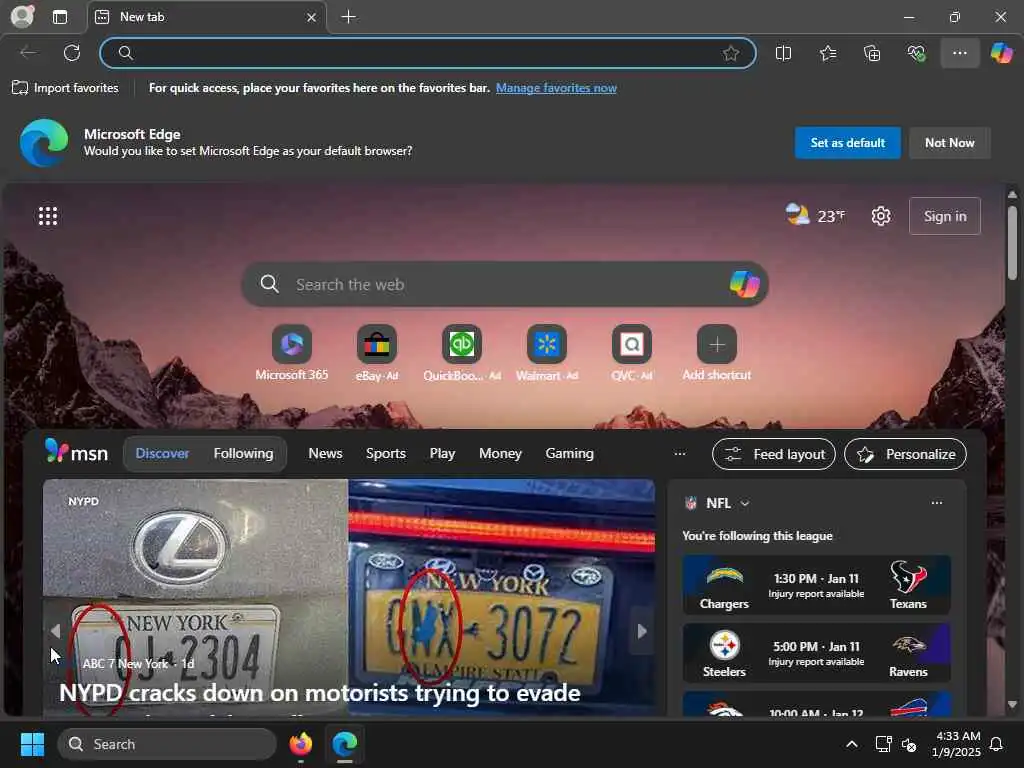This screenshot has height=768, width=1024.
Task: Open the Play tab
Action: tap(442, 453)
